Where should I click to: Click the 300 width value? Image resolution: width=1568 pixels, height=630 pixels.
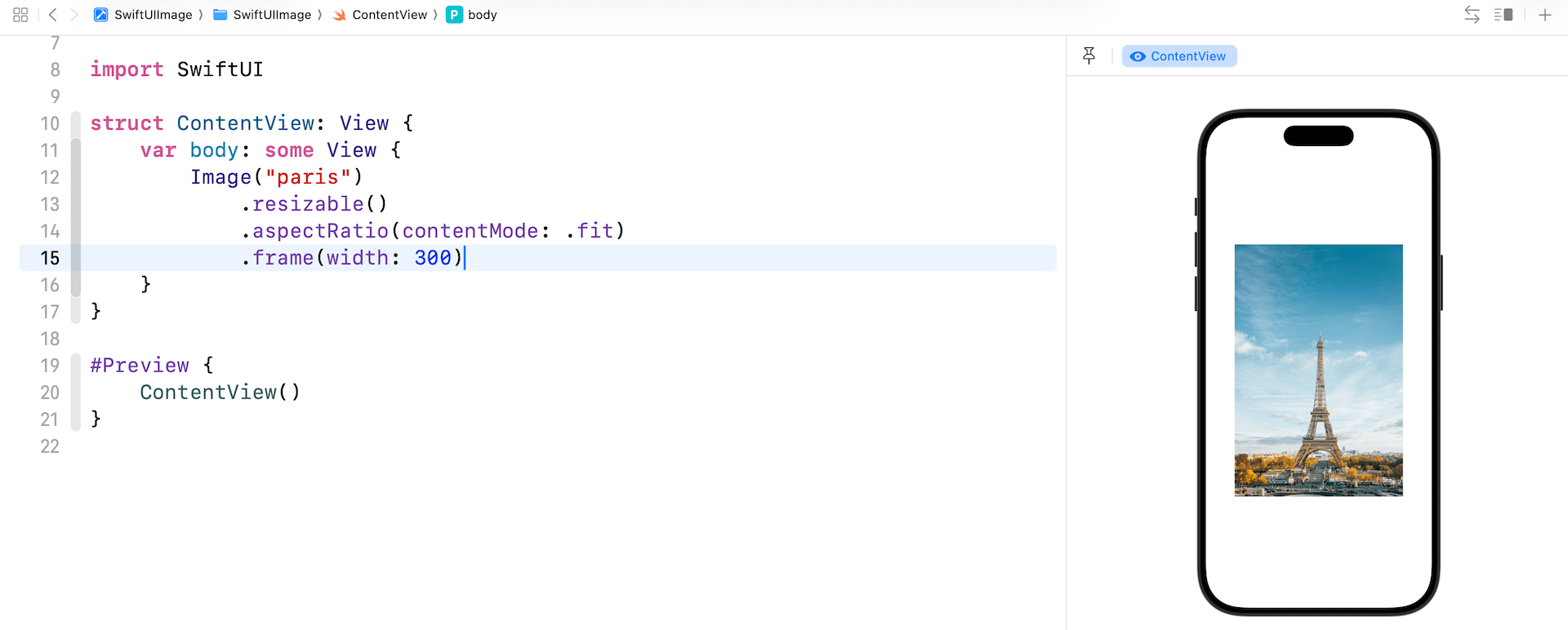coord(433,258)
